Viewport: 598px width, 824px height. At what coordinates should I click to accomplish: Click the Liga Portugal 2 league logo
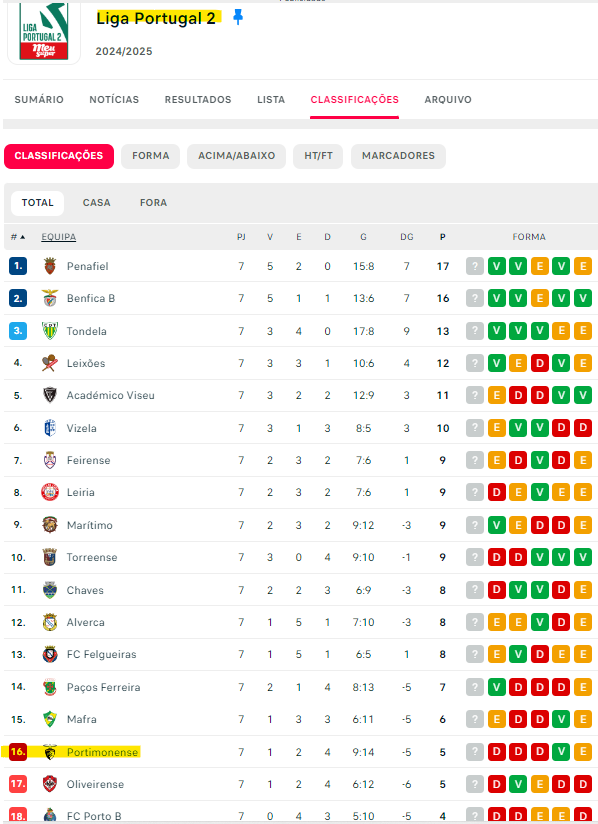click(x=44, y=33)
